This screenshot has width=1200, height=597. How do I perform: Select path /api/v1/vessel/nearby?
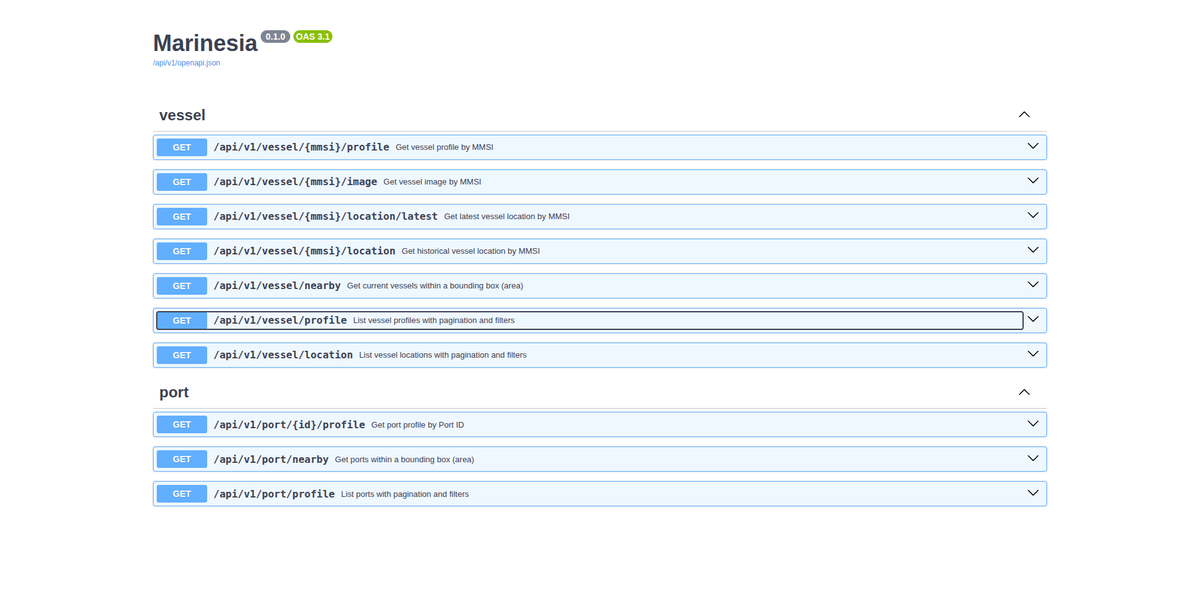click(277, 286)
